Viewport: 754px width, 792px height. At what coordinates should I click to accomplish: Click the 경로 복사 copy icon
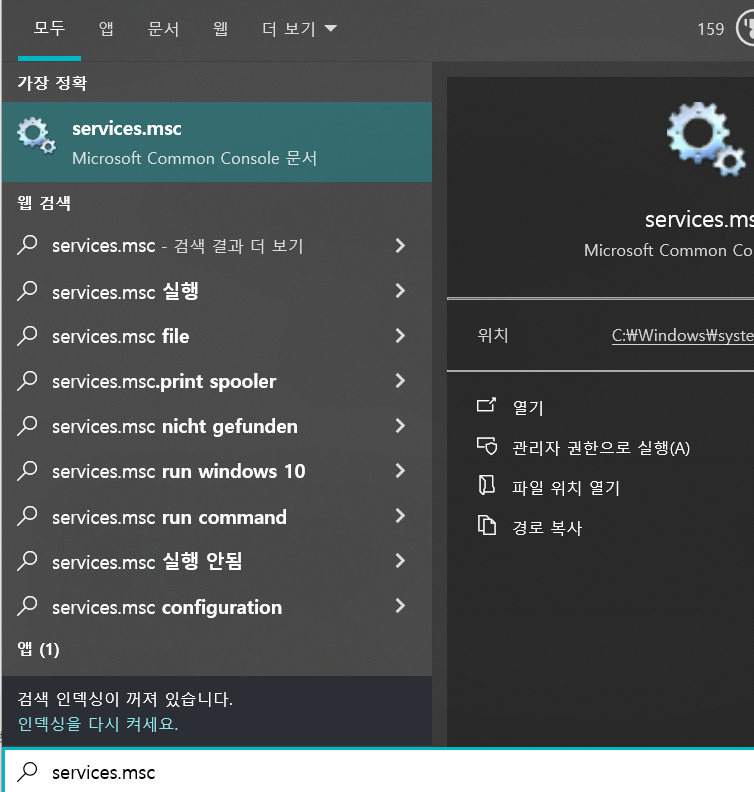click(487, 525)
